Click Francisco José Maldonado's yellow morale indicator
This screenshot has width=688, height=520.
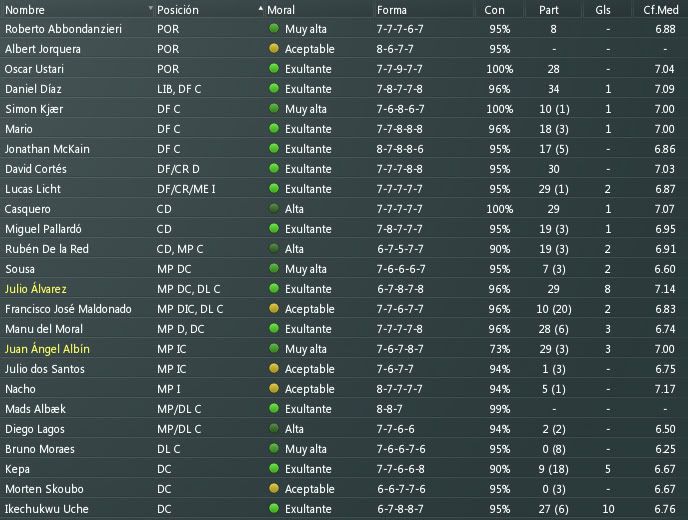tap(274, 308)
